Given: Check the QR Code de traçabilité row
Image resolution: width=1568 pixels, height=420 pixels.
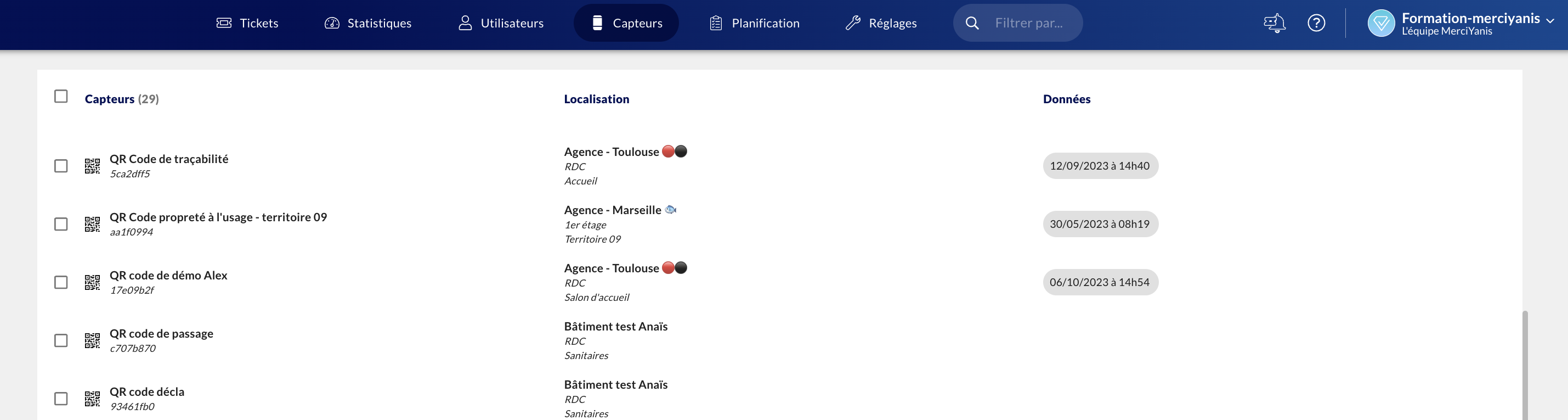Looking at the screenshot, I should click(x=61, y=166).
